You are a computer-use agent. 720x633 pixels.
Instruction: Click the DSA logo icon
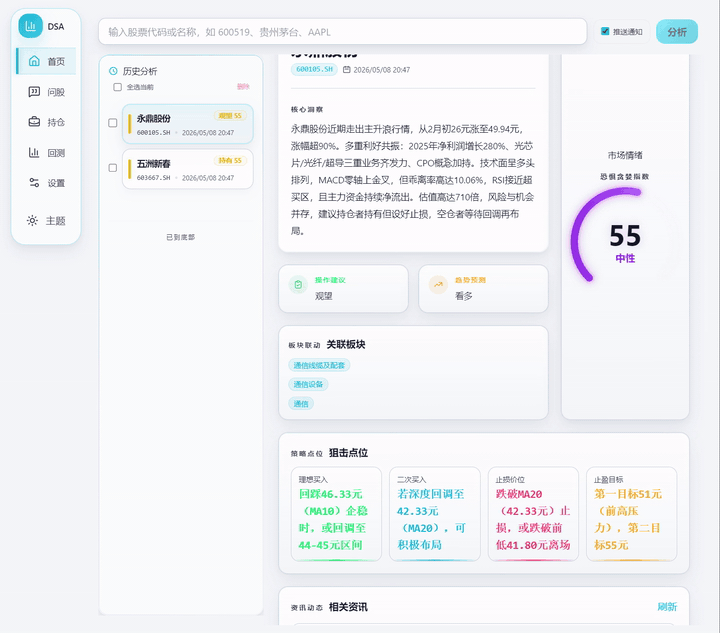(x=30, y=26)
